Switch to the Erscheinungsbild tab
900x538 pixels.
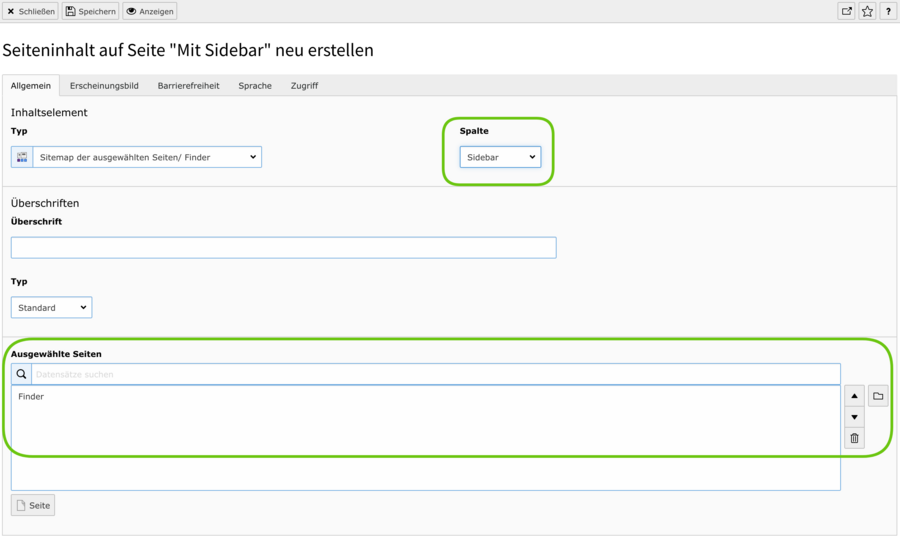pyautogui.click(x=104, y=86)
